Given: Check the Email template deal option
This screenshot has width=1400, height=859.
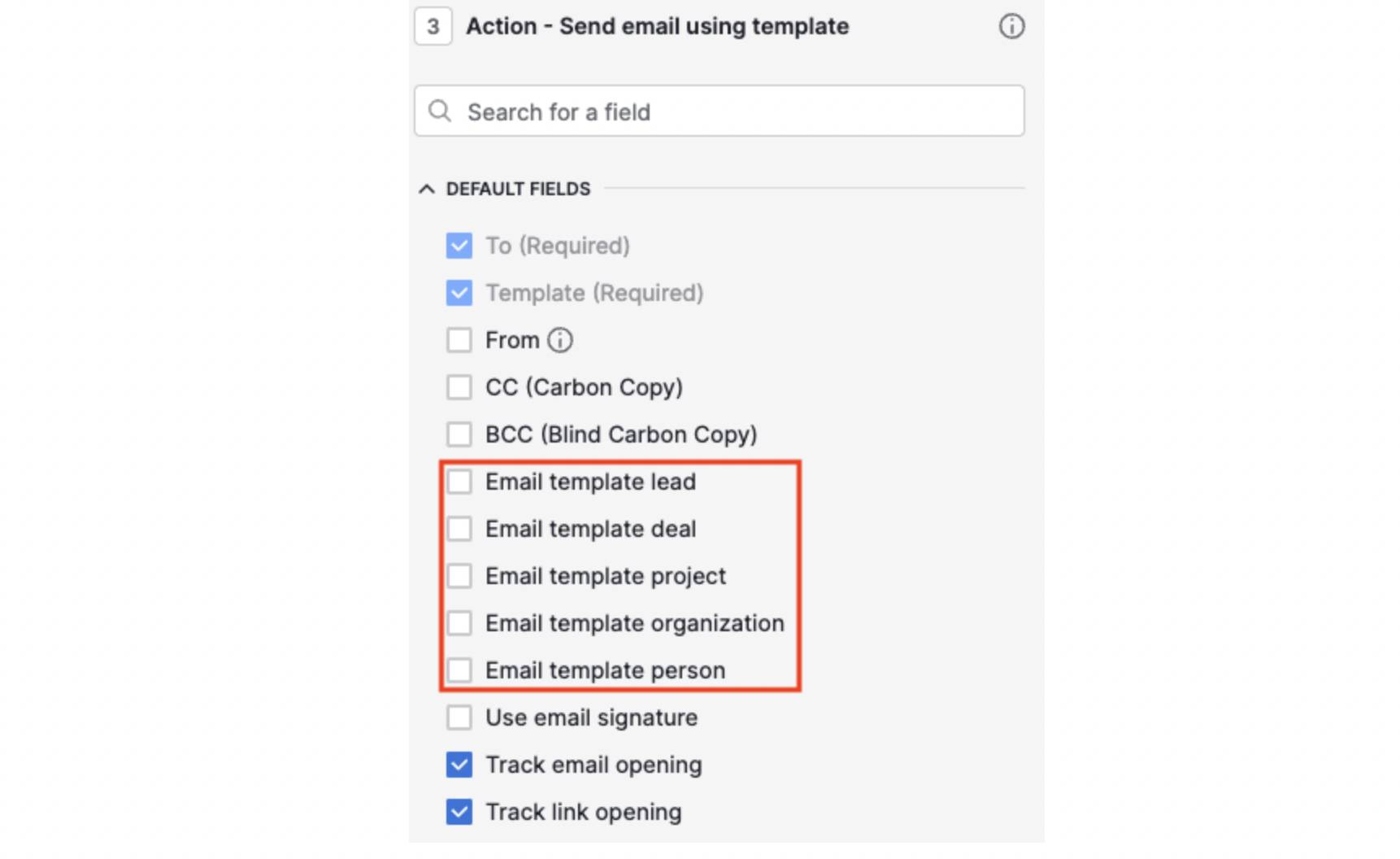Looking at the screenshot, I should [460, 529].
